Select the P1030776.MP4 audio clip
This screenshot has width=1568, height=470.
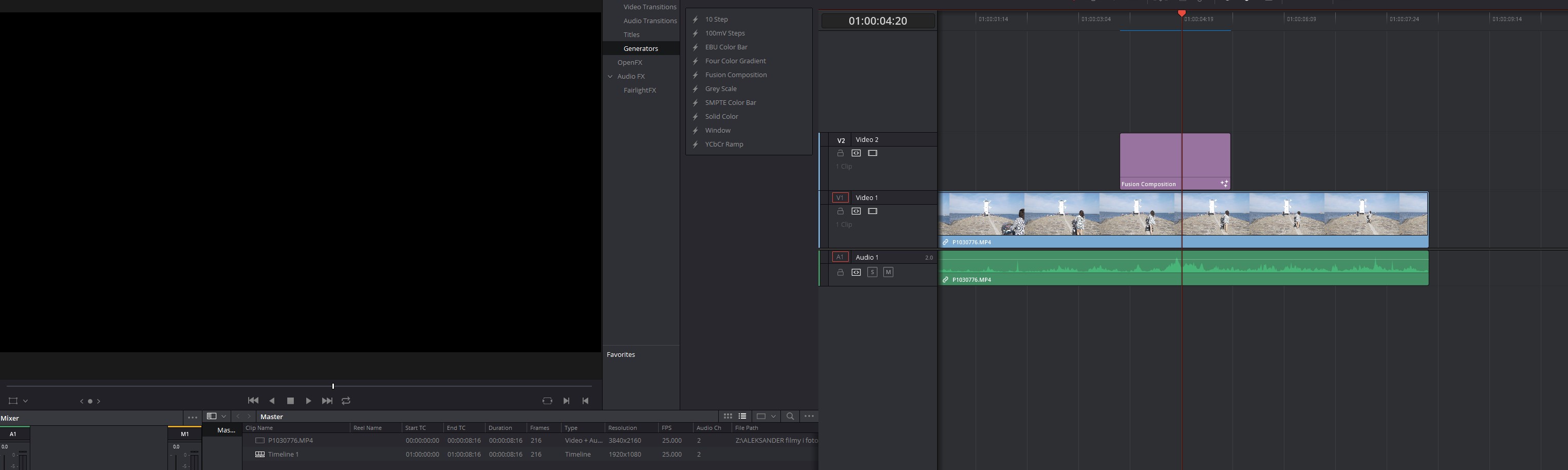(x=1183, y=267)
